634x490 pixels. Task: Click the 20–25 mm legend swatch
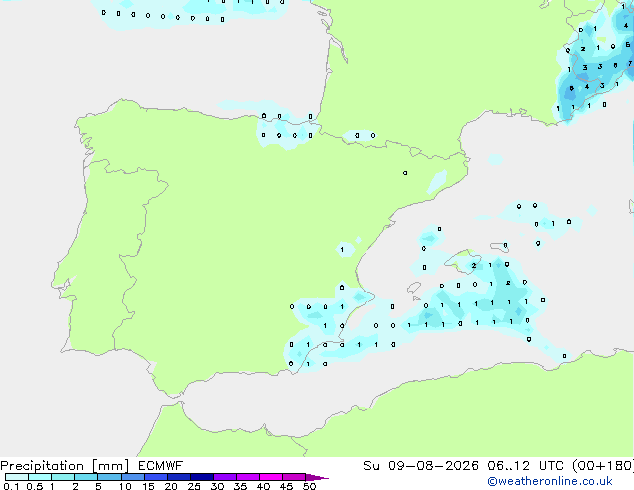pyautogui.click(x=179, y=477)
